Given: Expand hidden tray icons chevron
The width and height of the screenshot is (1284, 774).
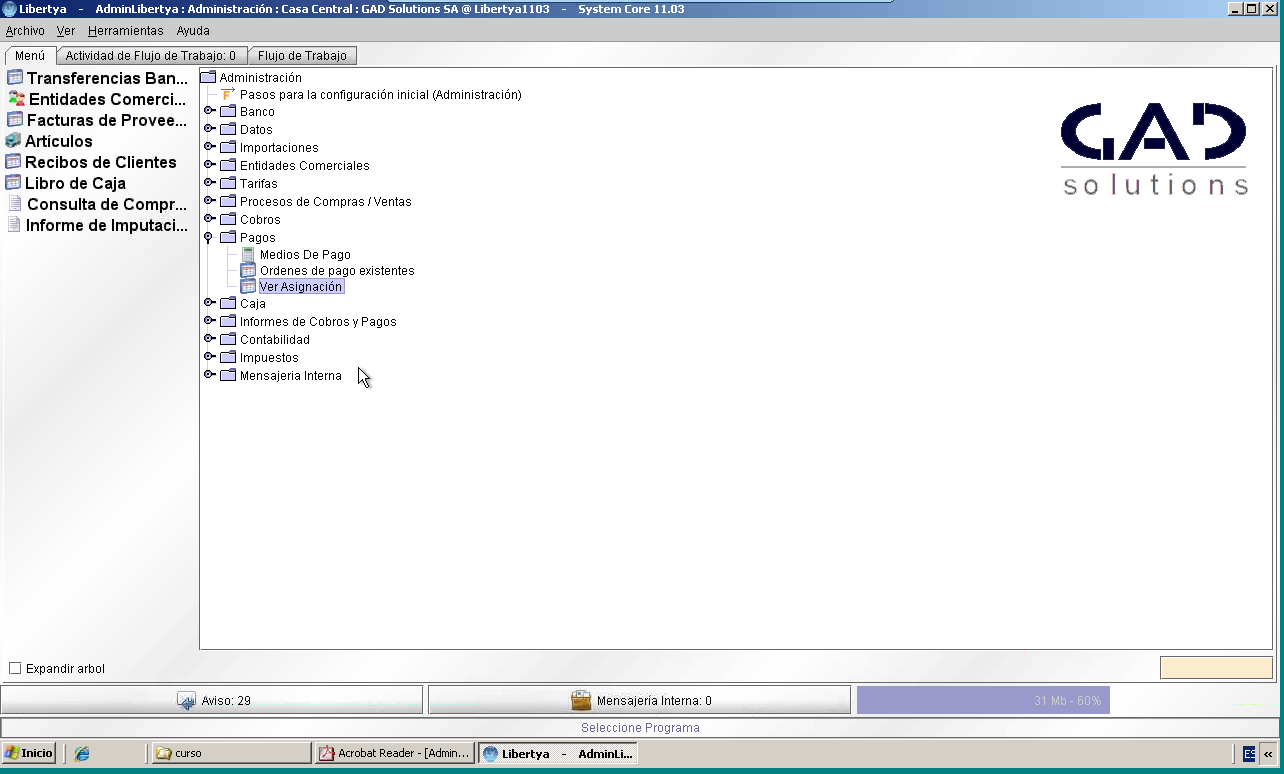Looking at the screenshot, I should click(1268, 754).
